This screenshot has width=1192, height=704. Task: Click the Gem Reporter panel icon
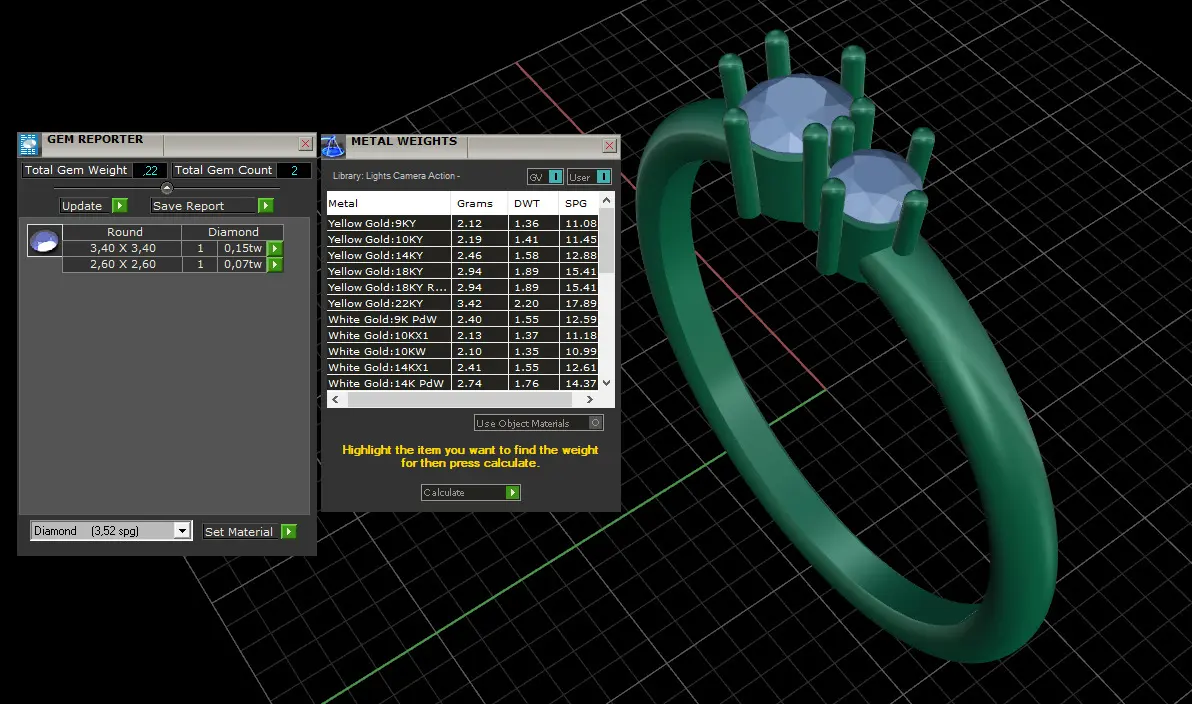29,144
